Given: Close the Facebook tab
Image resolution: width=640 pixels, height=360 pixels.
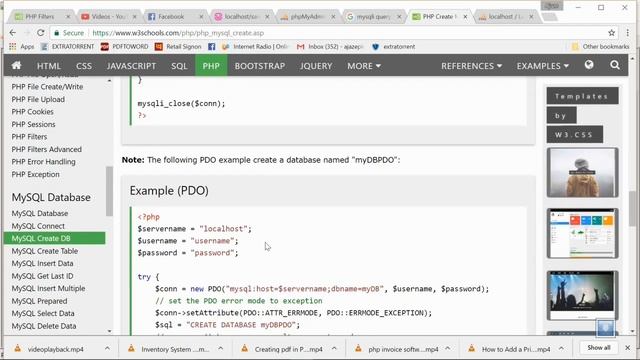Looking at the screenshot, I should click(201, 17).
